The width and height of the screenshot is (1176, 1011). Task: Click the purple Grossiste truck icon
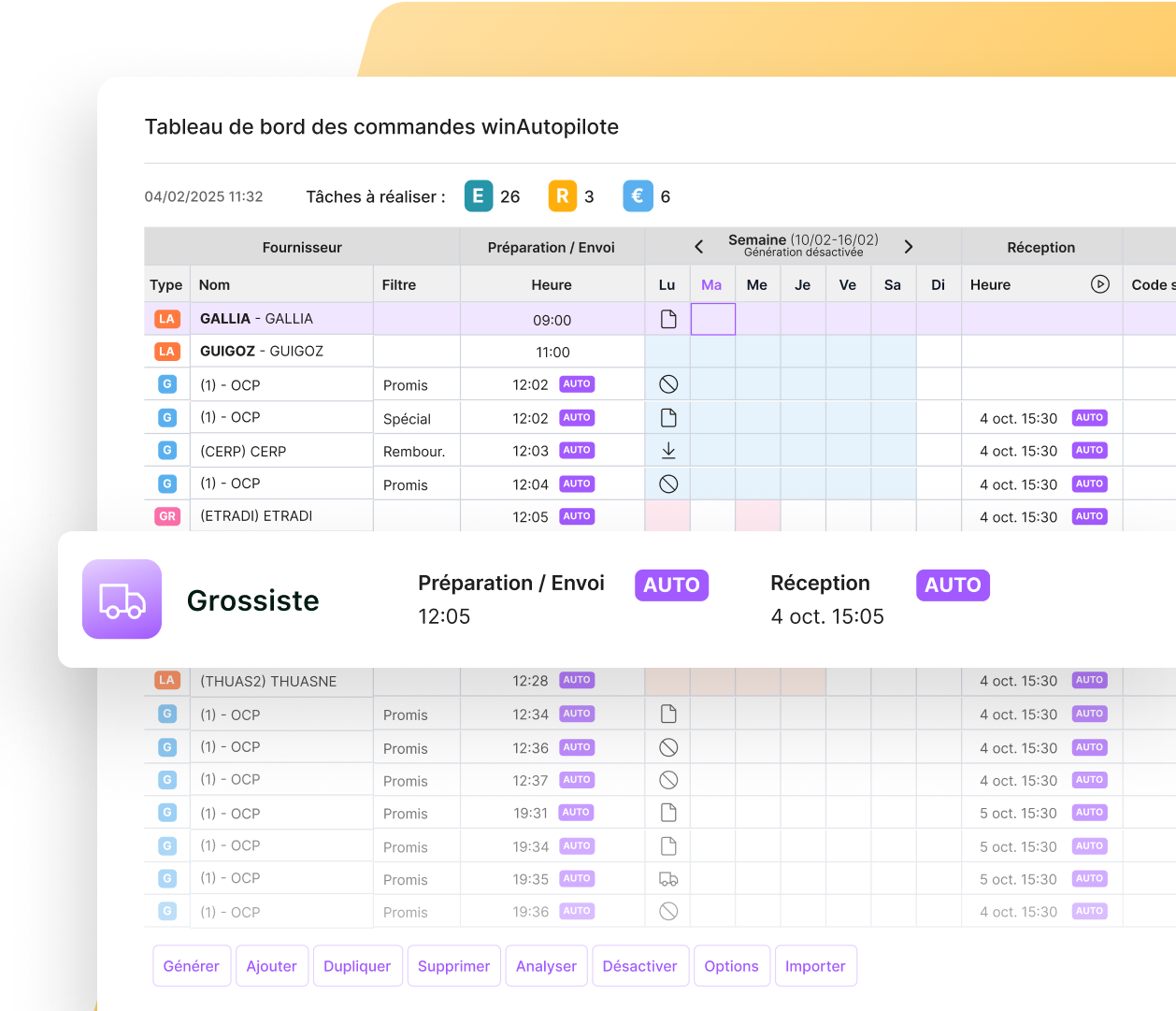[x=122, y=599]
